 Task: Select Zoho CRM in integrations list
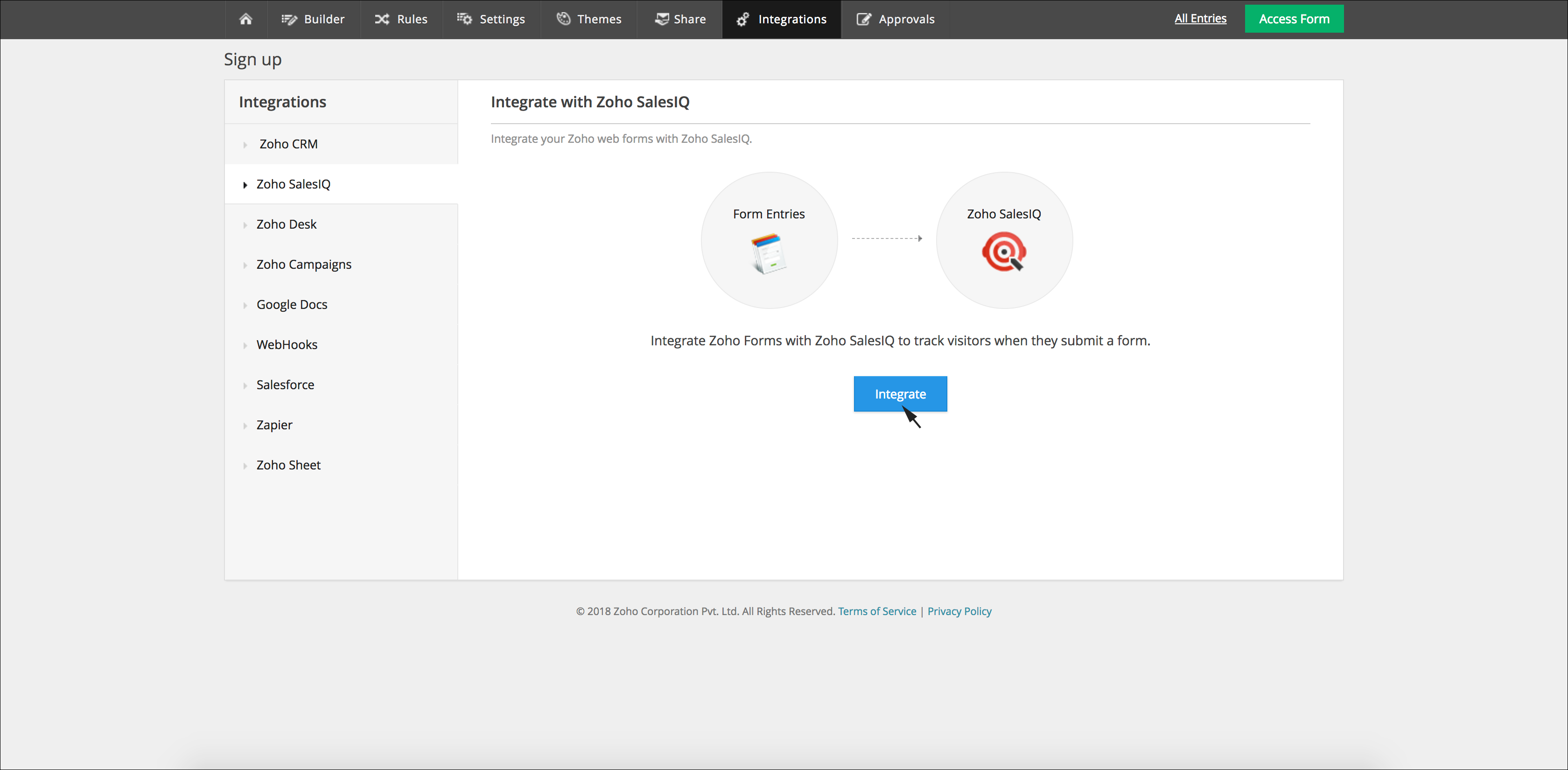click(x=341, y=144)
